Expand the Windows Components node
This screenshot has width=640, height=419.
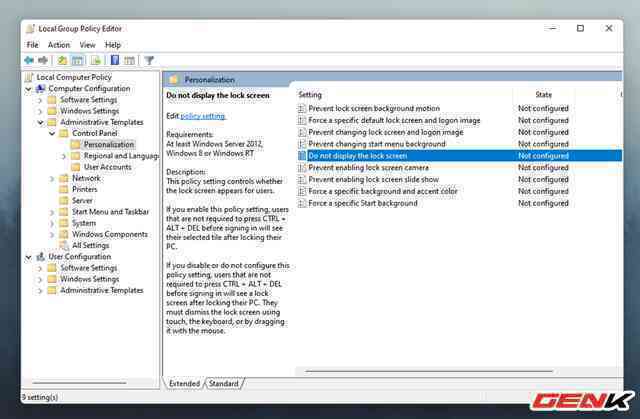pyautogui.click(x=52, y=235)
